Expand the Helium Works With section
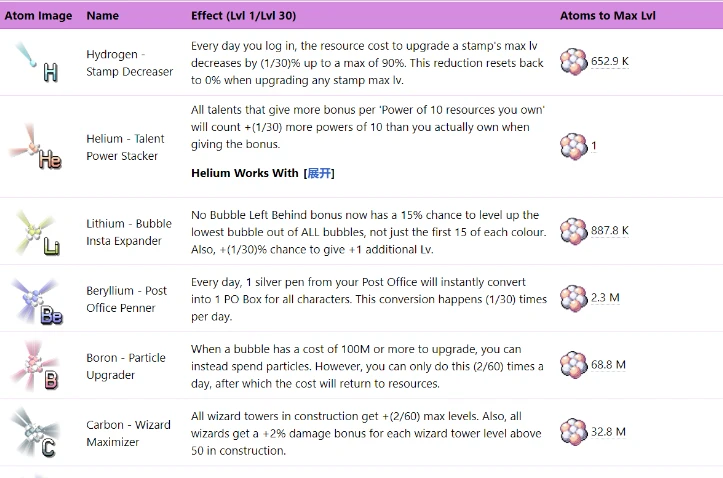 pyautogui.click(x=319, y=173)
